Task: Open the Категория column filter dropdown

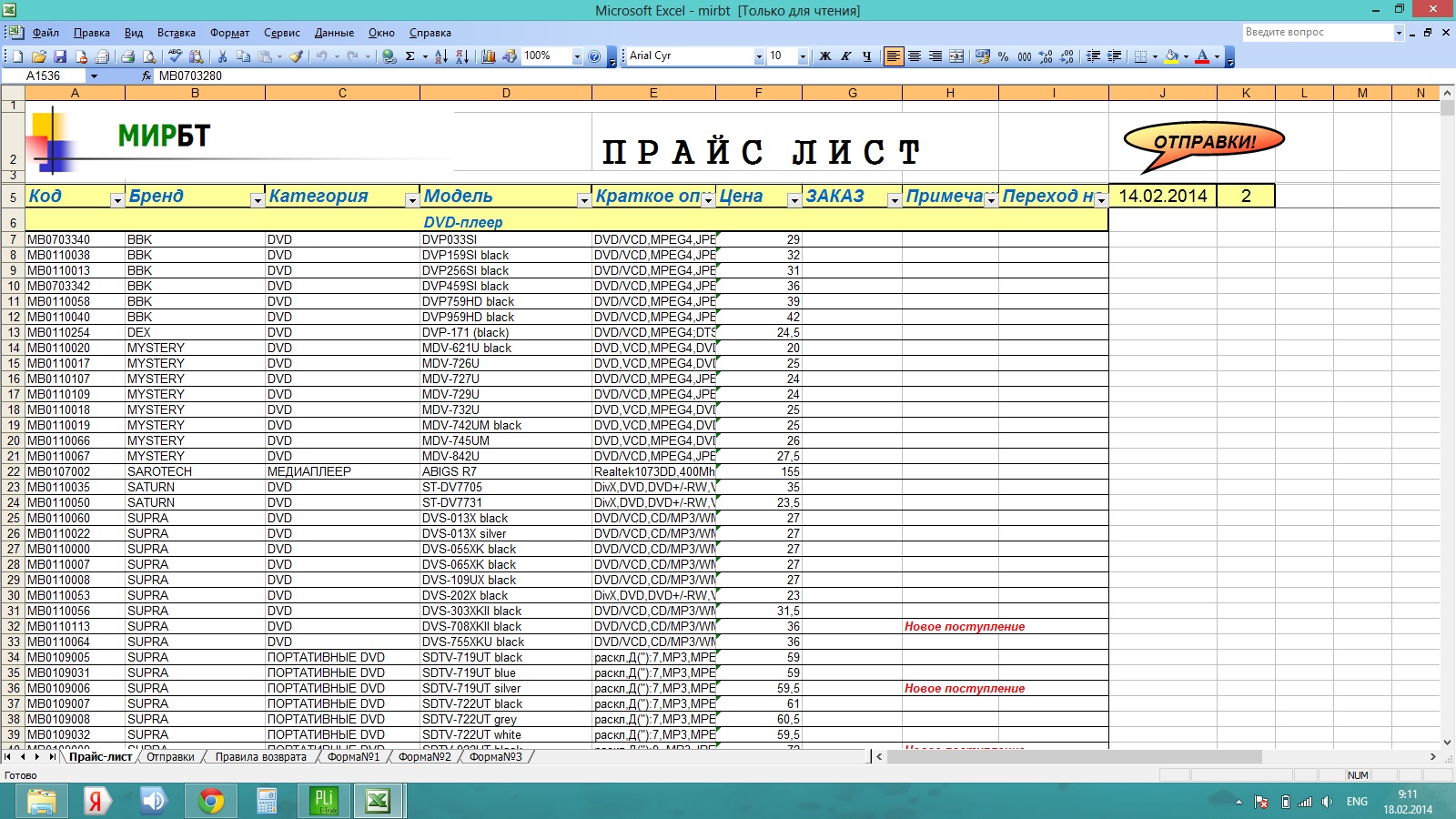Action: point(411,200)
